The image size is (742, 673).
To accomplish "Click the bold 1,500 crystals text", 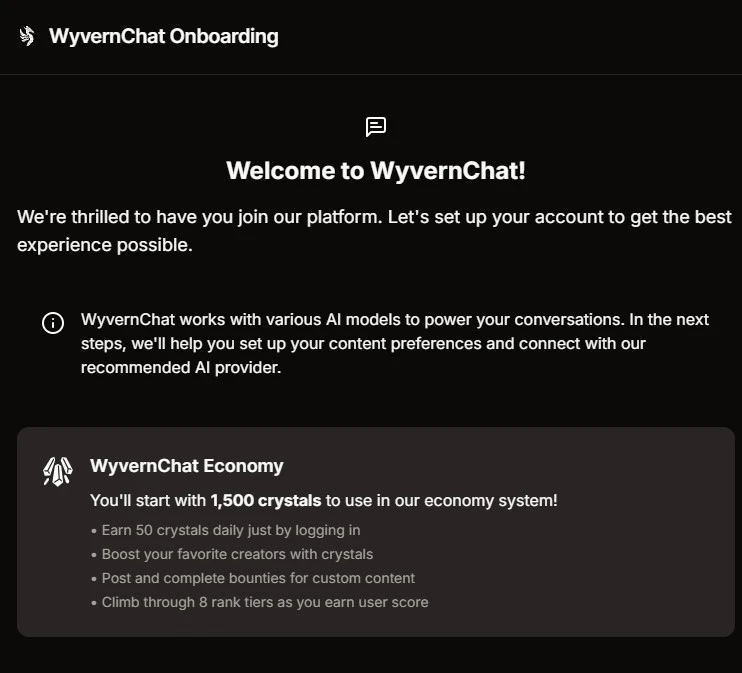I will pos(266,500).
